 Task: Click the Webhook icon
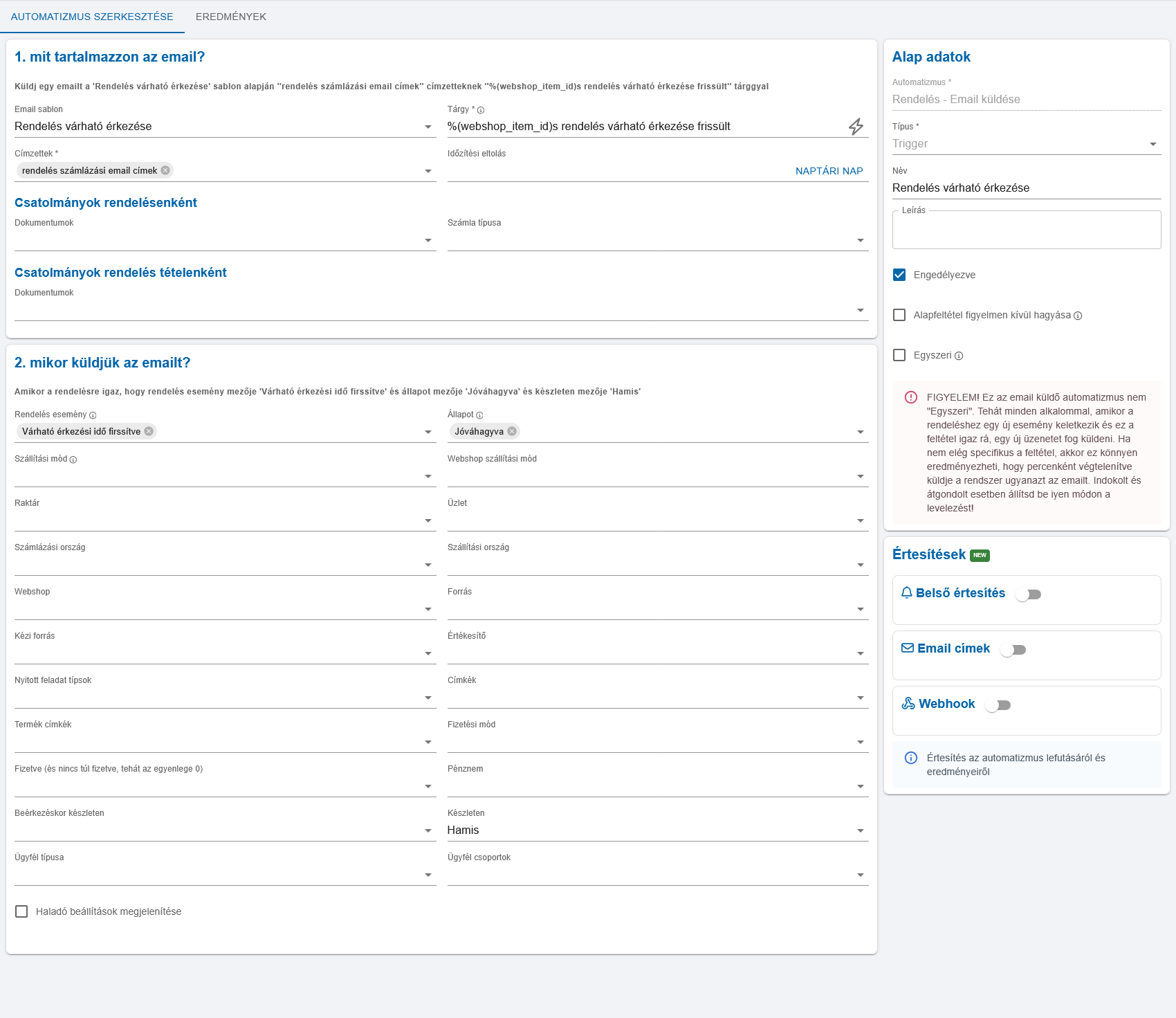point(908,704)
